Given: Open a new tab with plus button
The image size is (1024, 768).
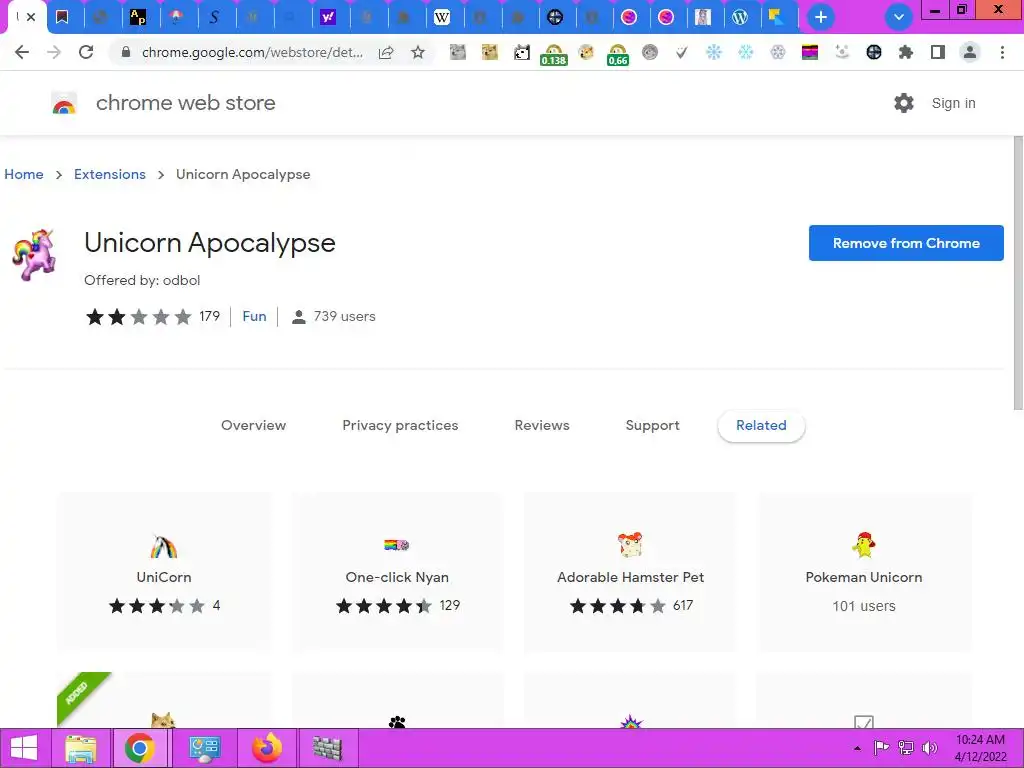Looking at the screenshot, I should tap(821, 17).
